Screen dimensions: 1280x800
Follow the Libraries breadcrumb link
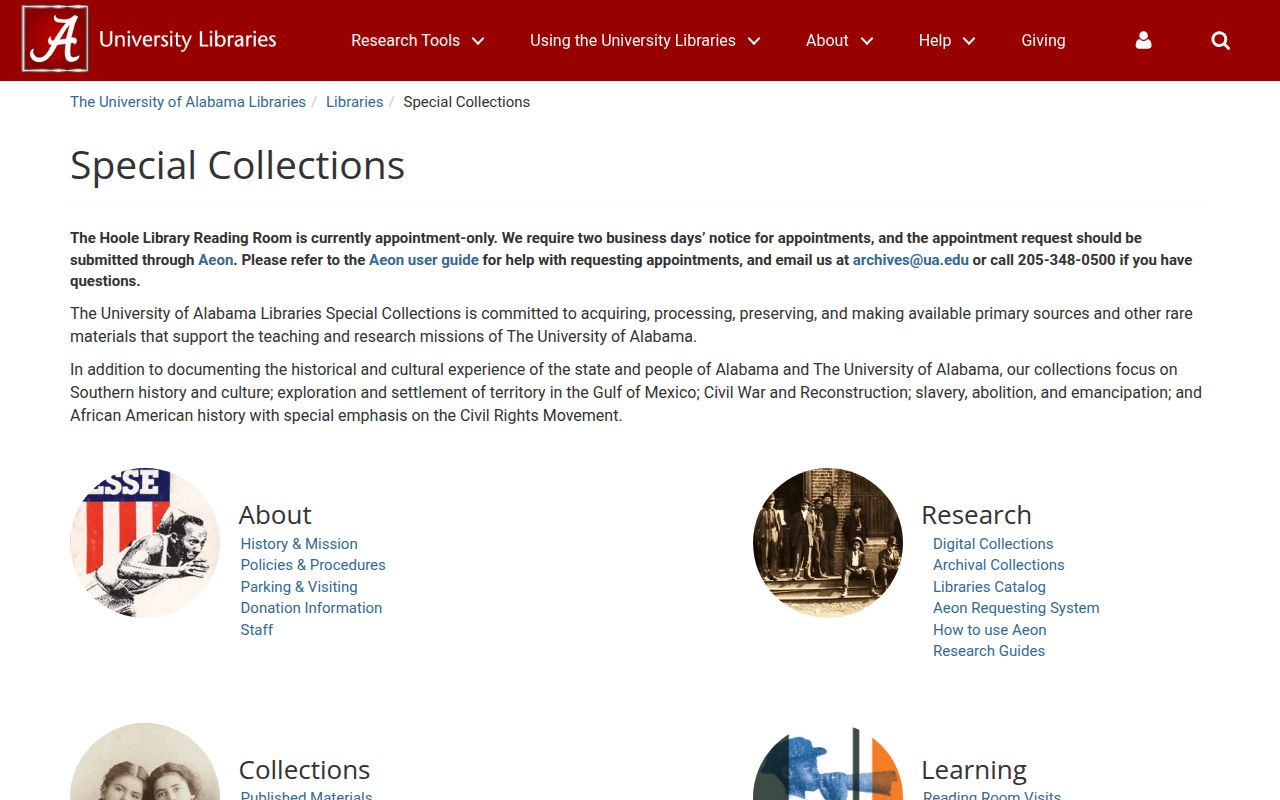point(355,102)
